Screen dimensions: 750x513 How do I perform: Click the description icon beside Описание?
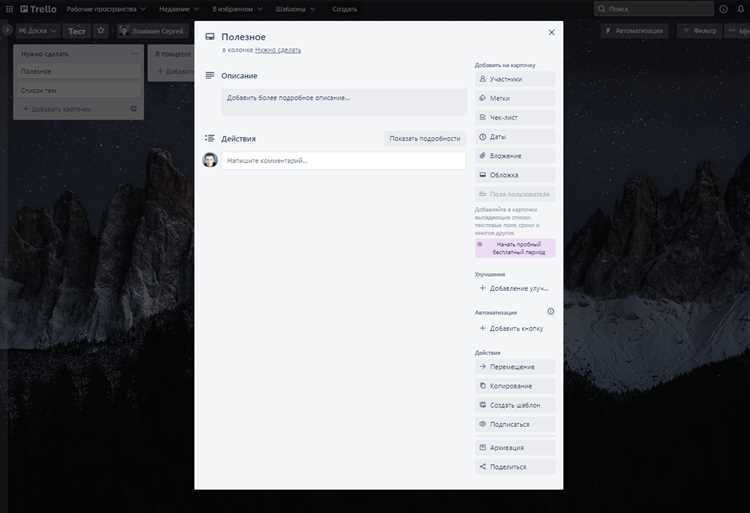pyautogui.click(x=210, y=76)
